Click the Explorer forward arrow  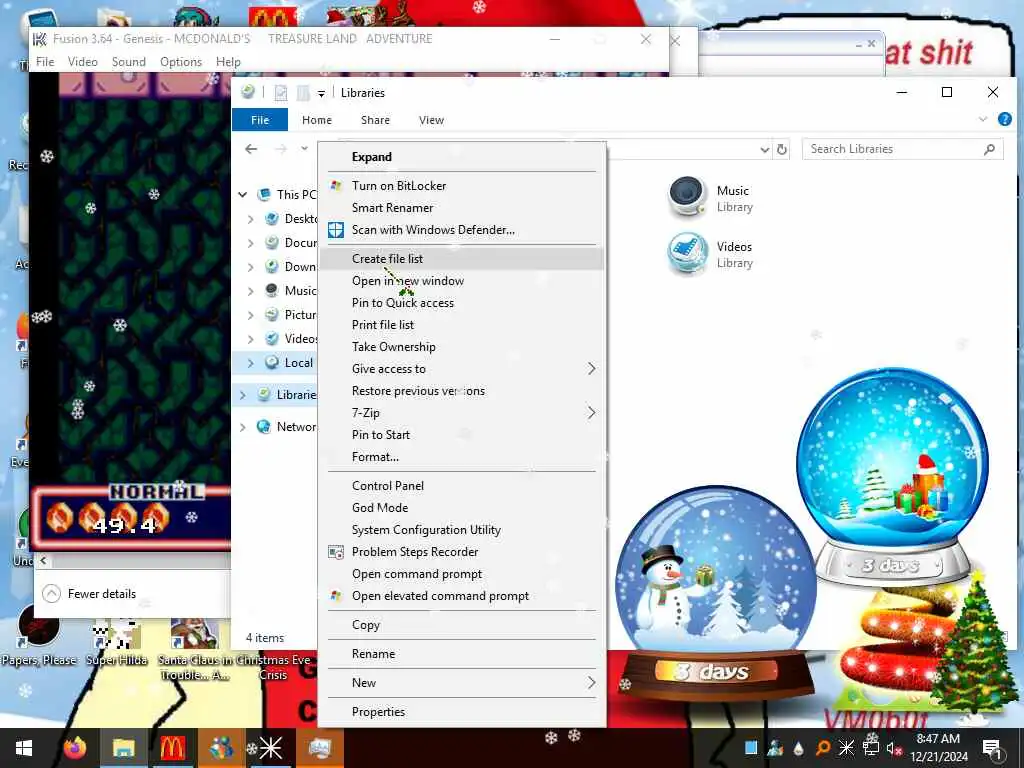point(281,149)
